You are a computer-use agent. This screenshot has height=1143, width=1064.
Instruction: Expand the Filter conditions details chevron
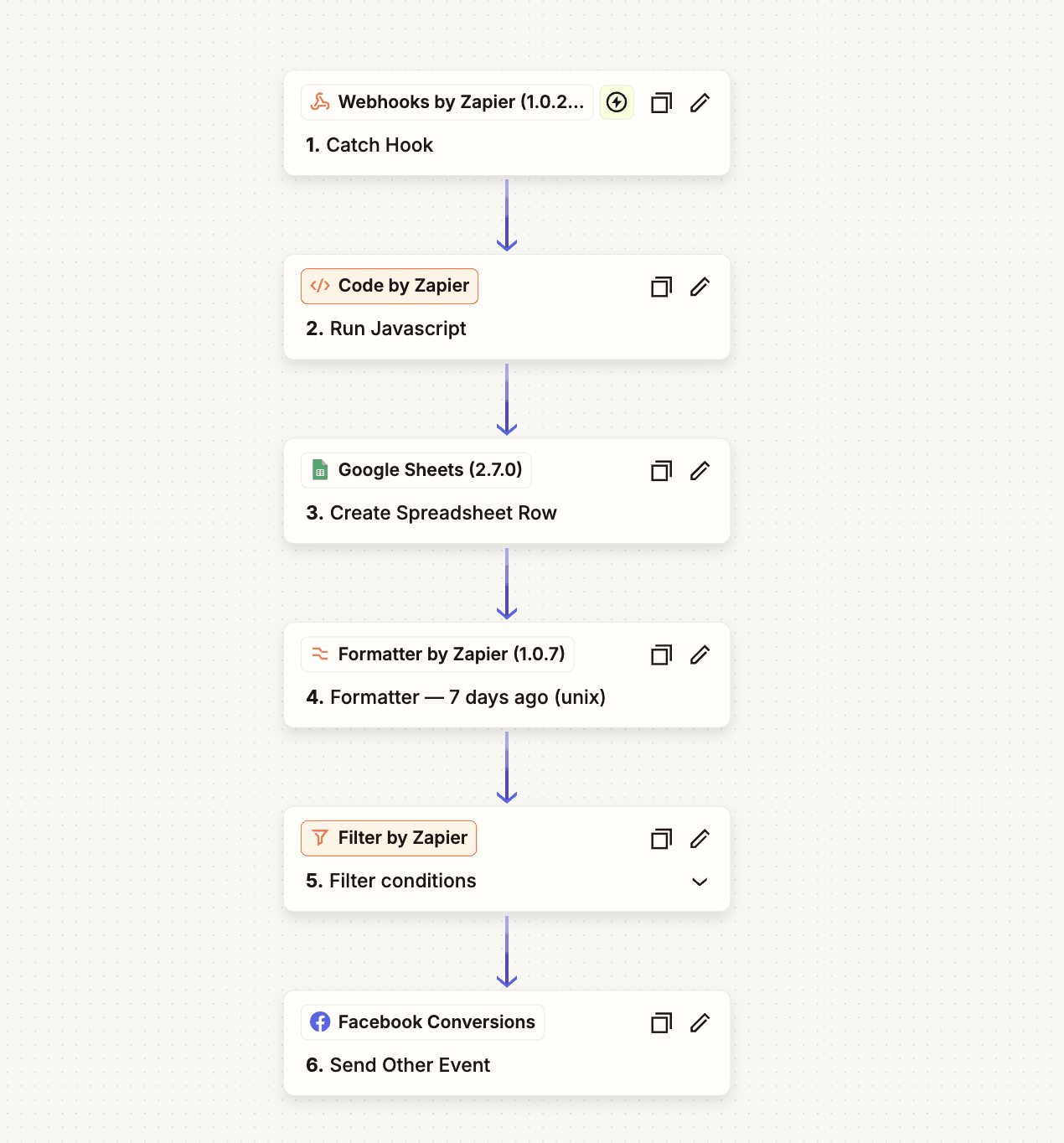click(700, 882)
